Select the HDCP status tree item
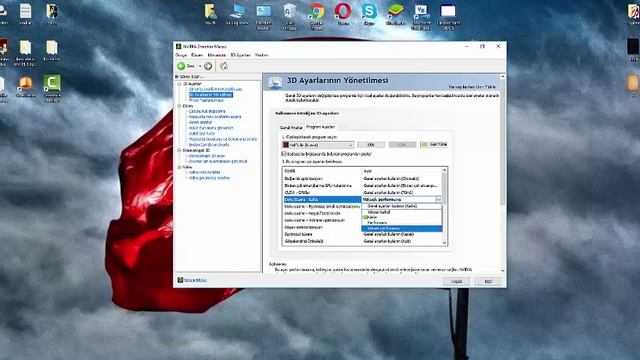 (211, 128)
